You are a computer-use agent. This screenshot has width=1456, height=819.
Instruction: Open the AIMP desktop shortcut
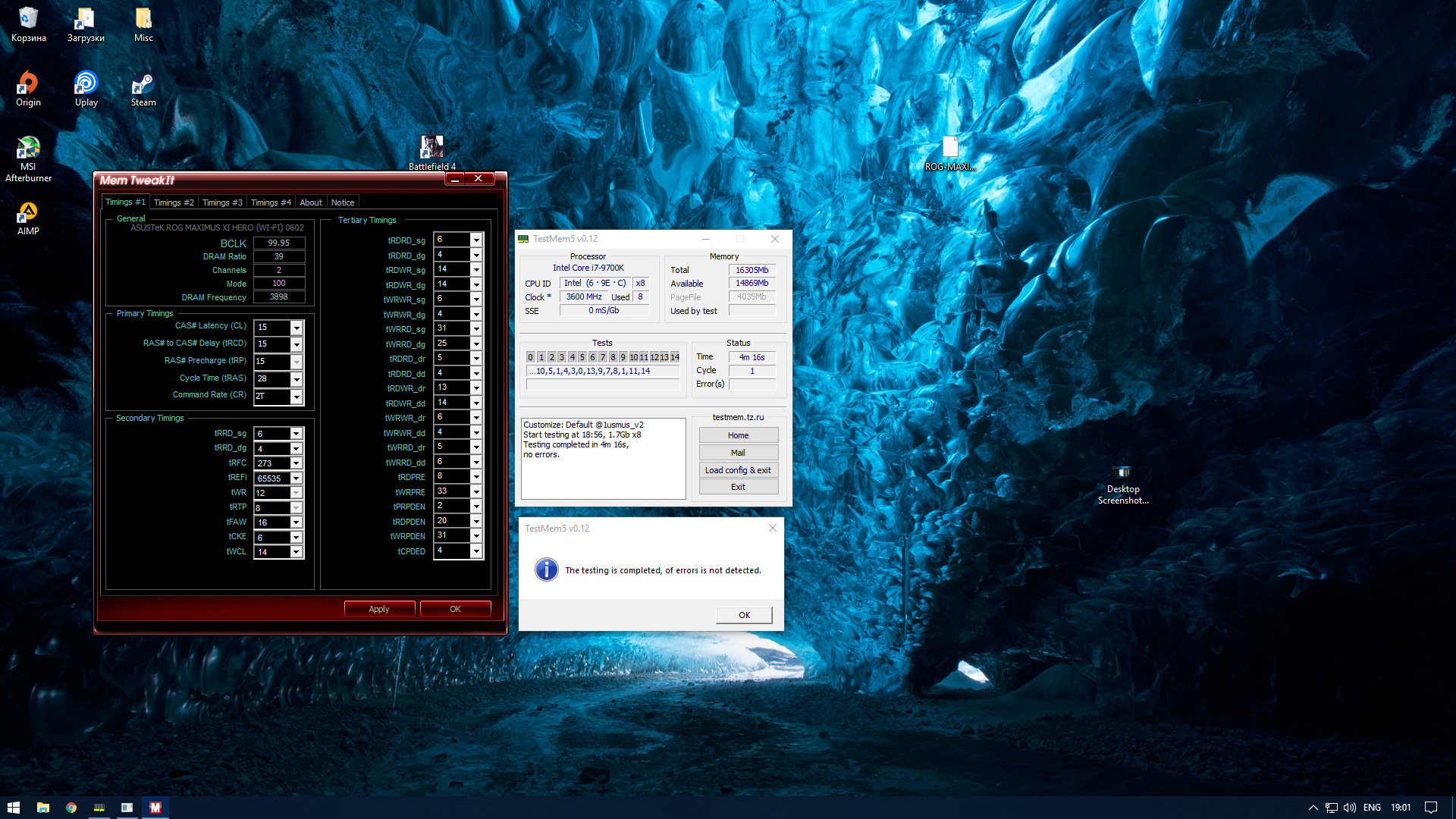(x=28, y=213)
